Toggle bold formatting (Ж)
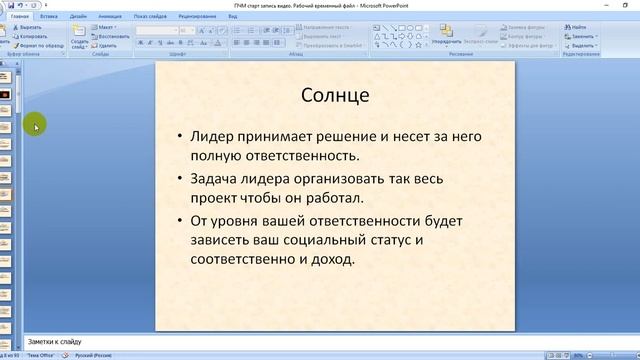The height and width of the screenshot is (360, 640). click(x=140, y=43)
